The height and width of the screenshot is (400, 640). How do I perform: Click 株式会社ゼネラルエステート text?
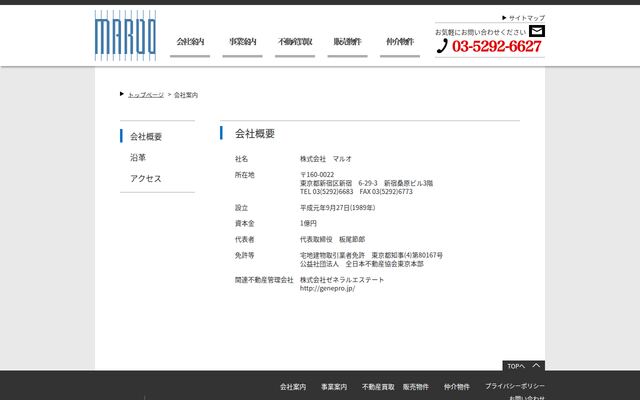342,280
